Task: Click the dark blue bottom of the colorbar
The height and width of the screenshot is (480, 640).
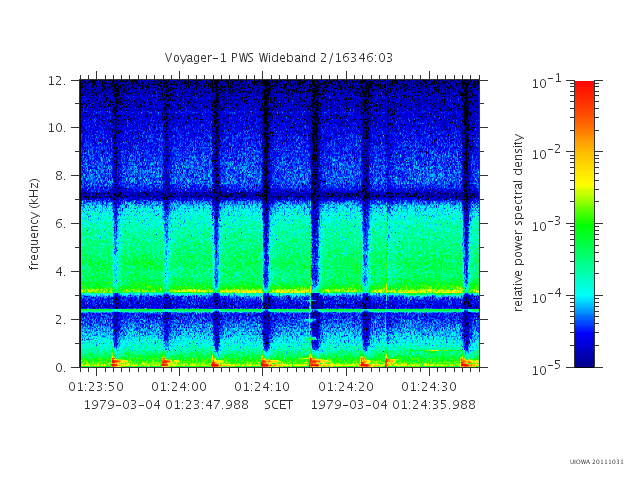Action: (584, 359)
